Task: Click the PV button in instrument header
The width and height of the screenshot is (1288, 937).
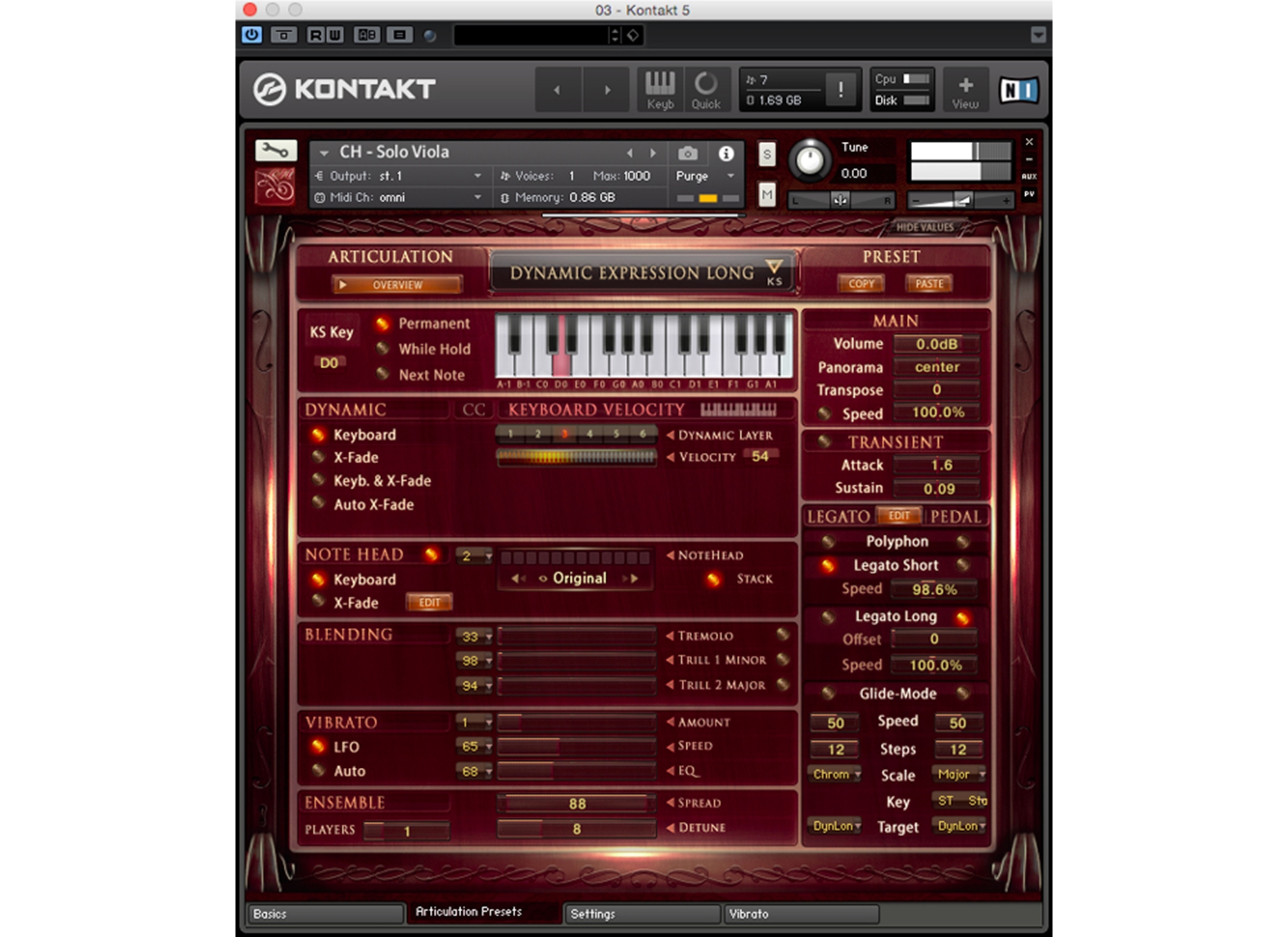Action: 1029,194
